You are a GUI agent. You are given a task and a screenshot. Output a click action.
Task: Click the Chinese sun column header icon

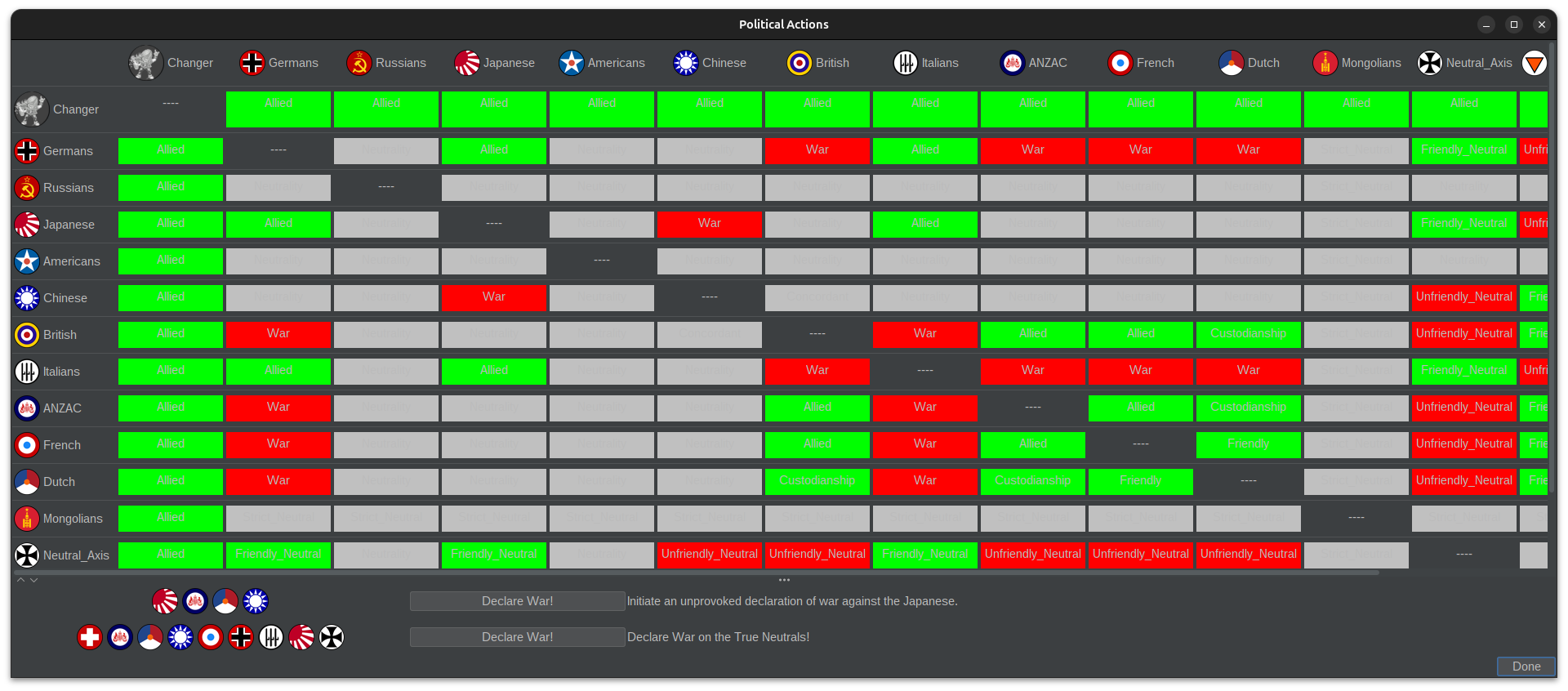(x=686, y=63)
